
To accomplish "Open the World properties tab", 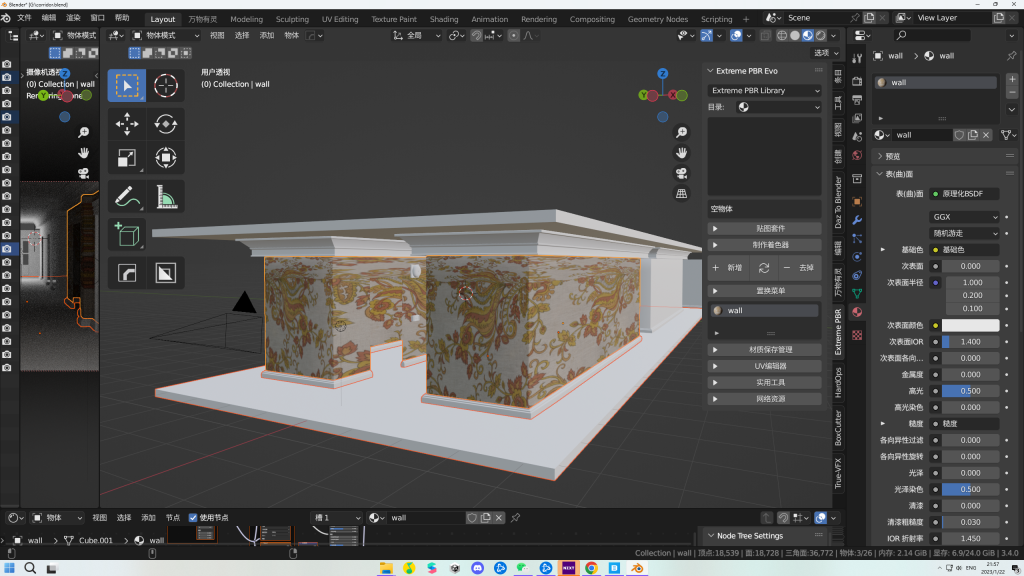I will [x=857, y=155].
